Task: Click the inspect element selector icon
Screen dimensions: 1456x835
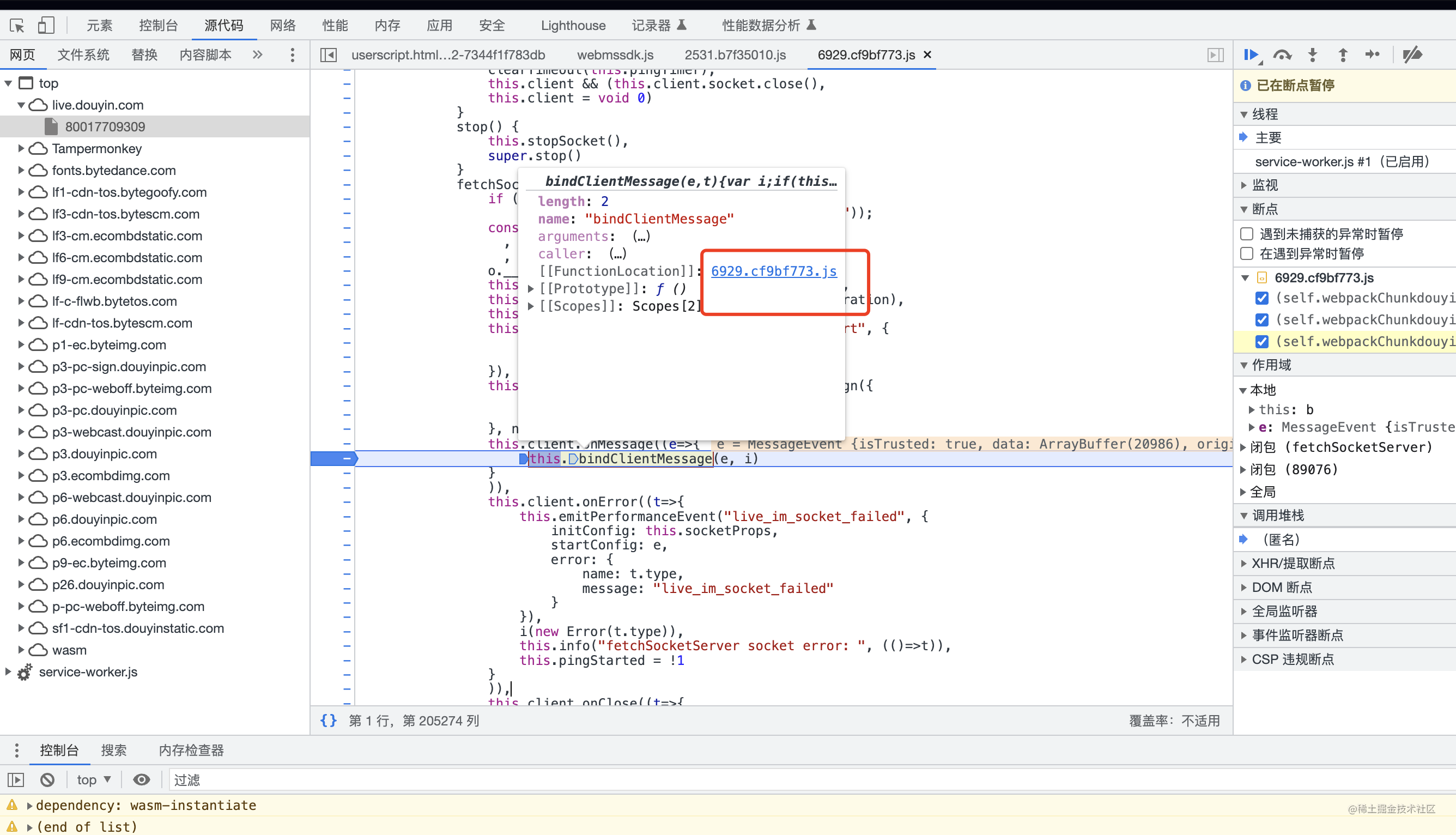Action: click(17, 25)
